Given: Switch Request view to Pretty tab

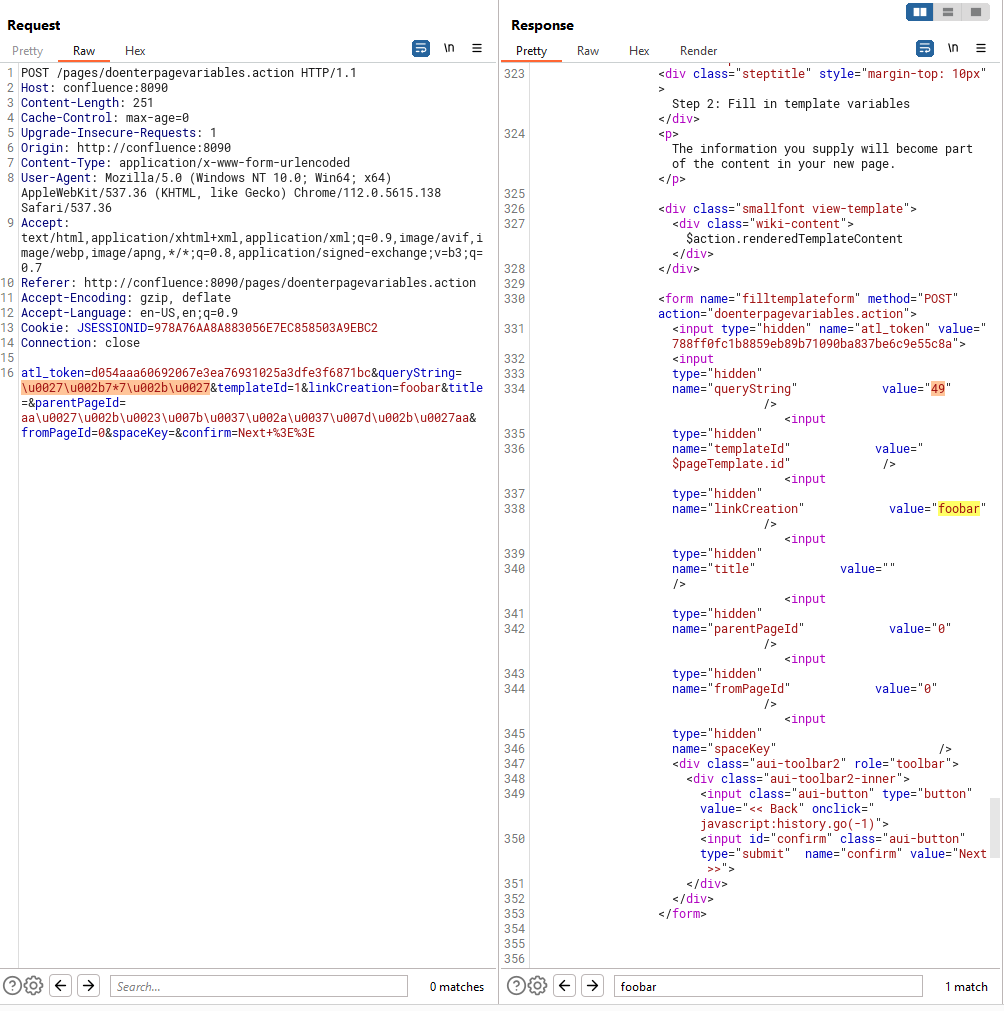Looking at the screenshot, I should coord(27,51).
